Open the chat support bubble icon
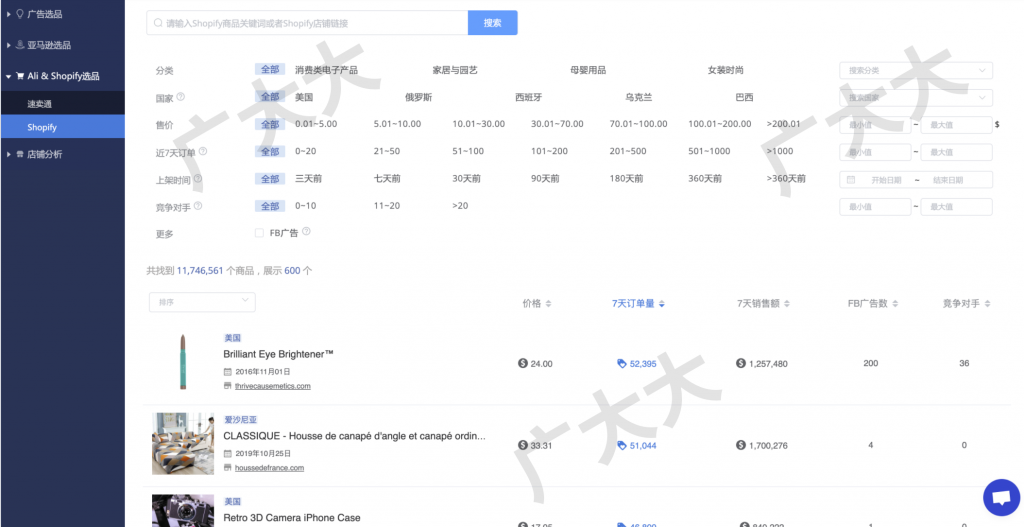This screenshot has height=527, width=1024. pos(1001,498)
